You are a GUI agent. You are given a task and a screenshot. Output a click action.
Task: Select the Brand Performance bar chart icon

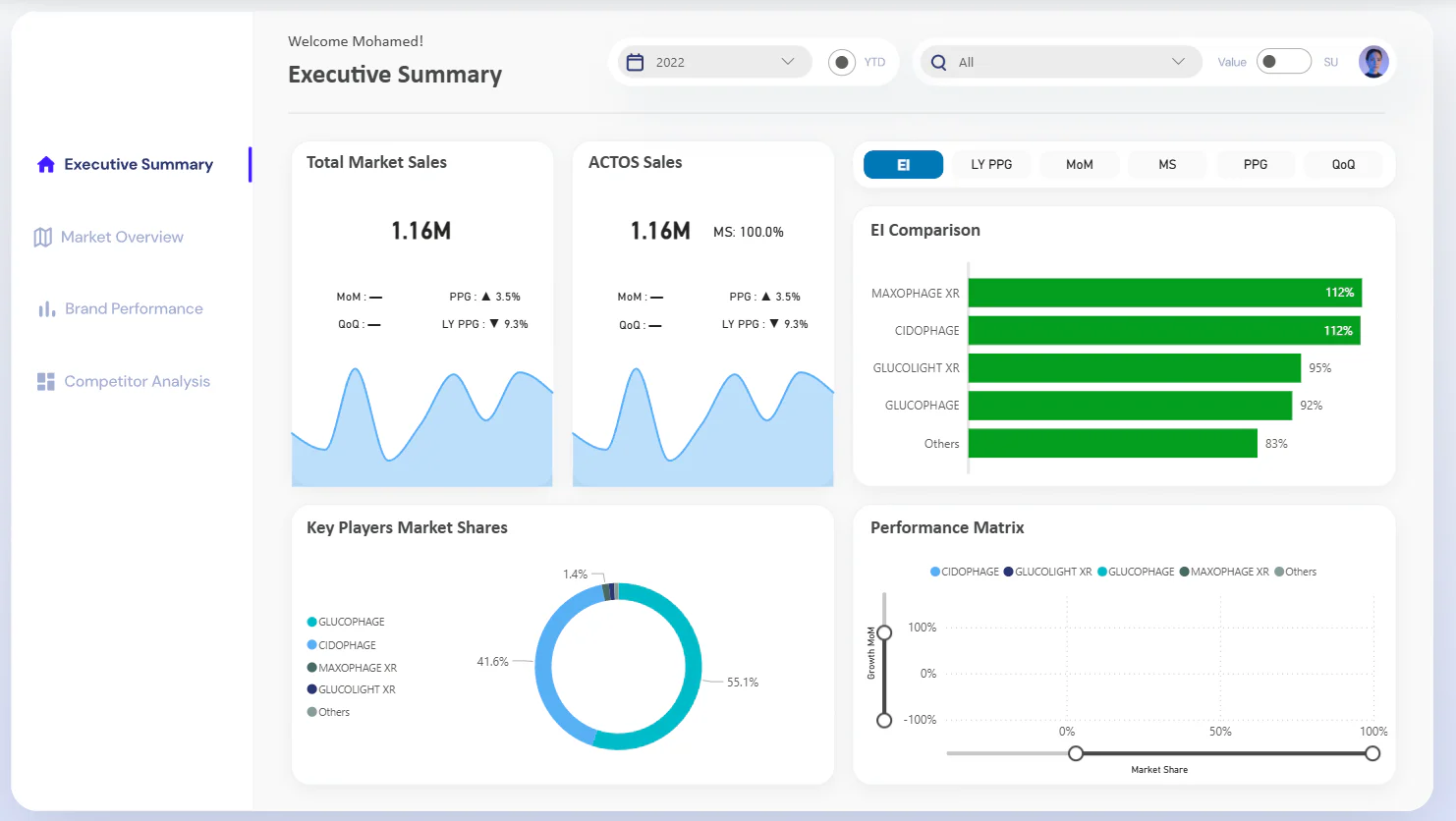pyautogui.click(x=46, y=309)
